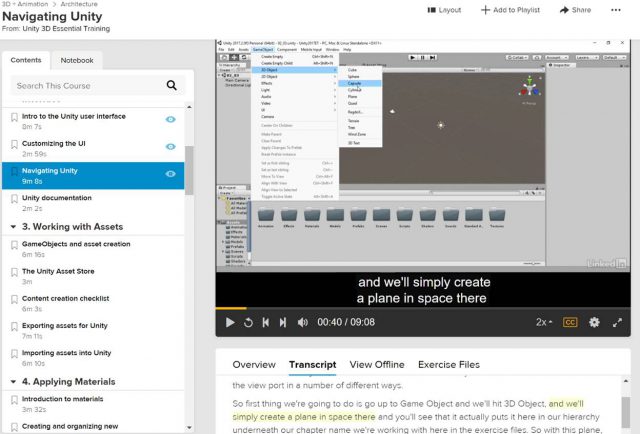
Task: Click the contents list scrollbar thumb
Action: [189, 170]
